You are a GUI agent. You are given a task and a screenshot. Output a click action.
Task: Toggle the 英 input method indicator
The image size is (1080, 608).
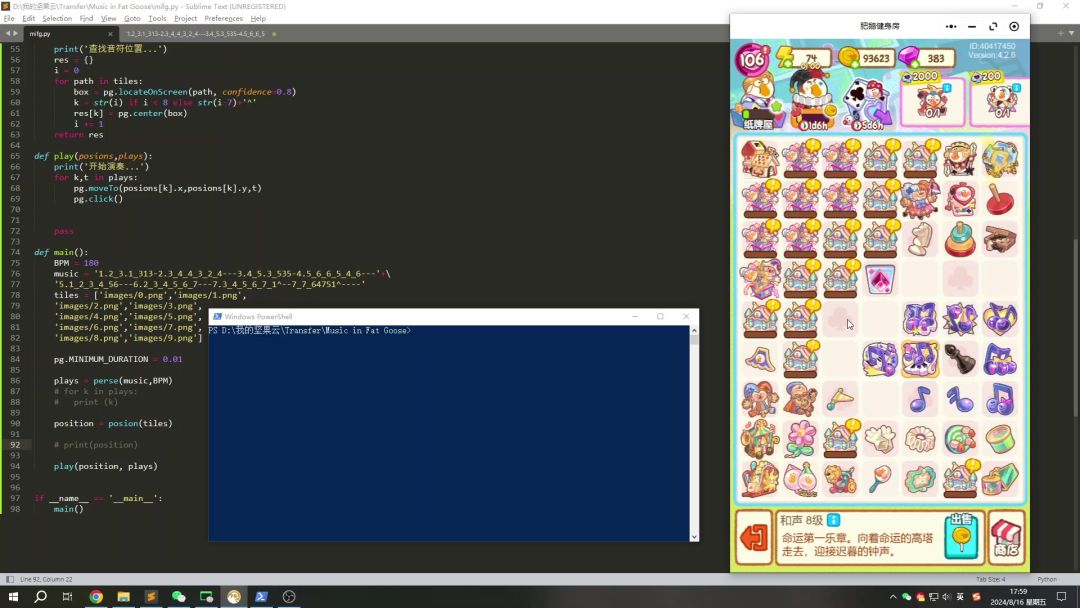point(961,597)
